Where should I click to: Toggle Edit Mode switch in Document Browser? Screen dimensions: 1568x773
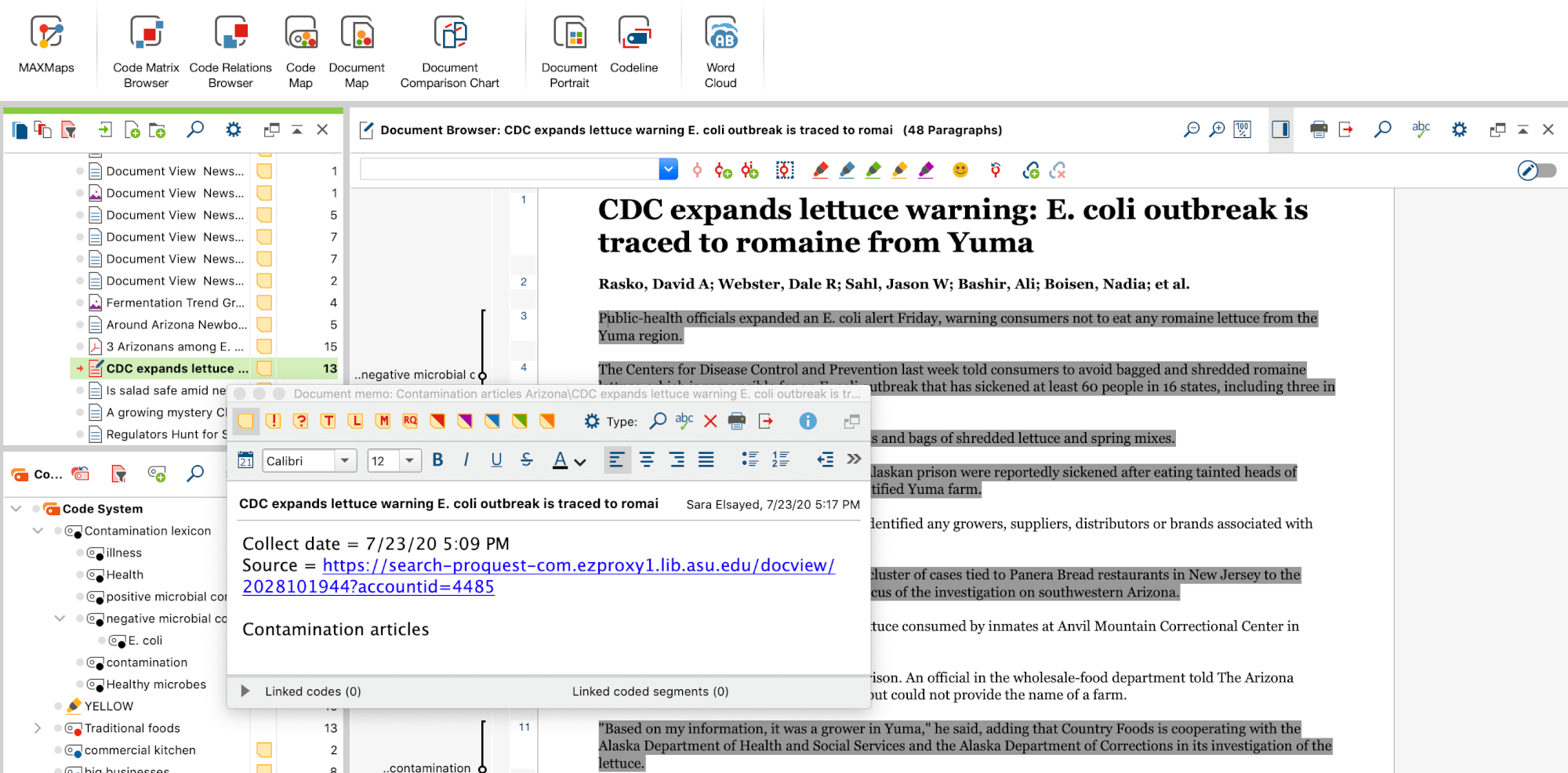1537,170
